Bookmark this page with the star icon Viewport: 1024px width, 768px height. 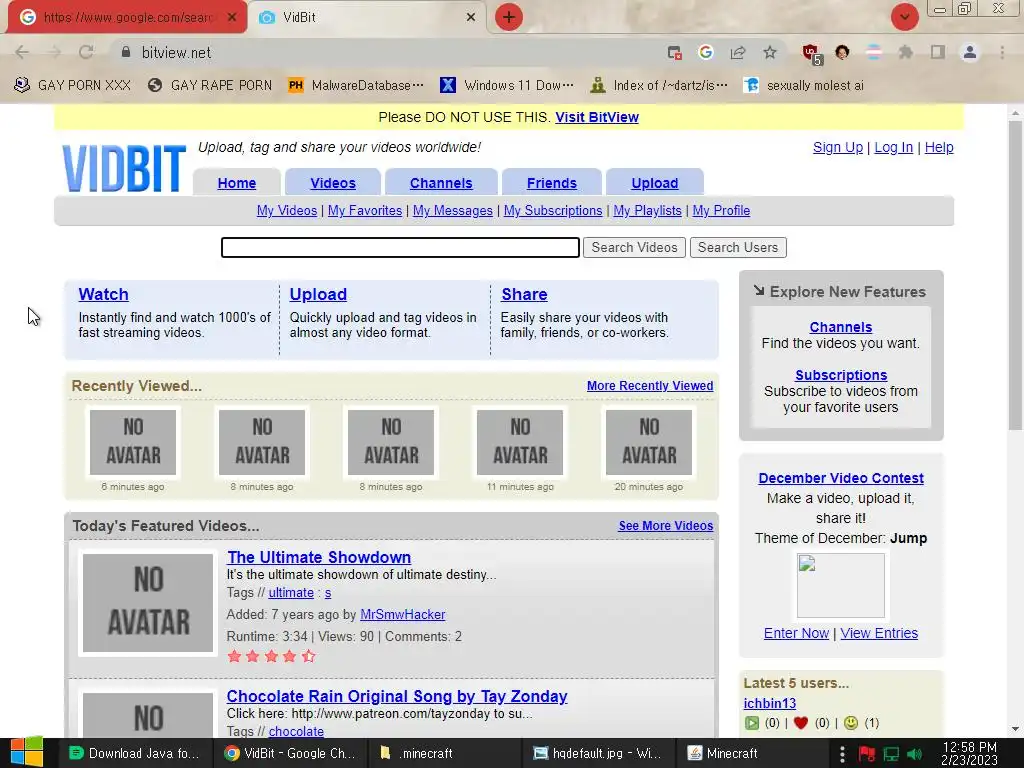click(x=770, y=52)
